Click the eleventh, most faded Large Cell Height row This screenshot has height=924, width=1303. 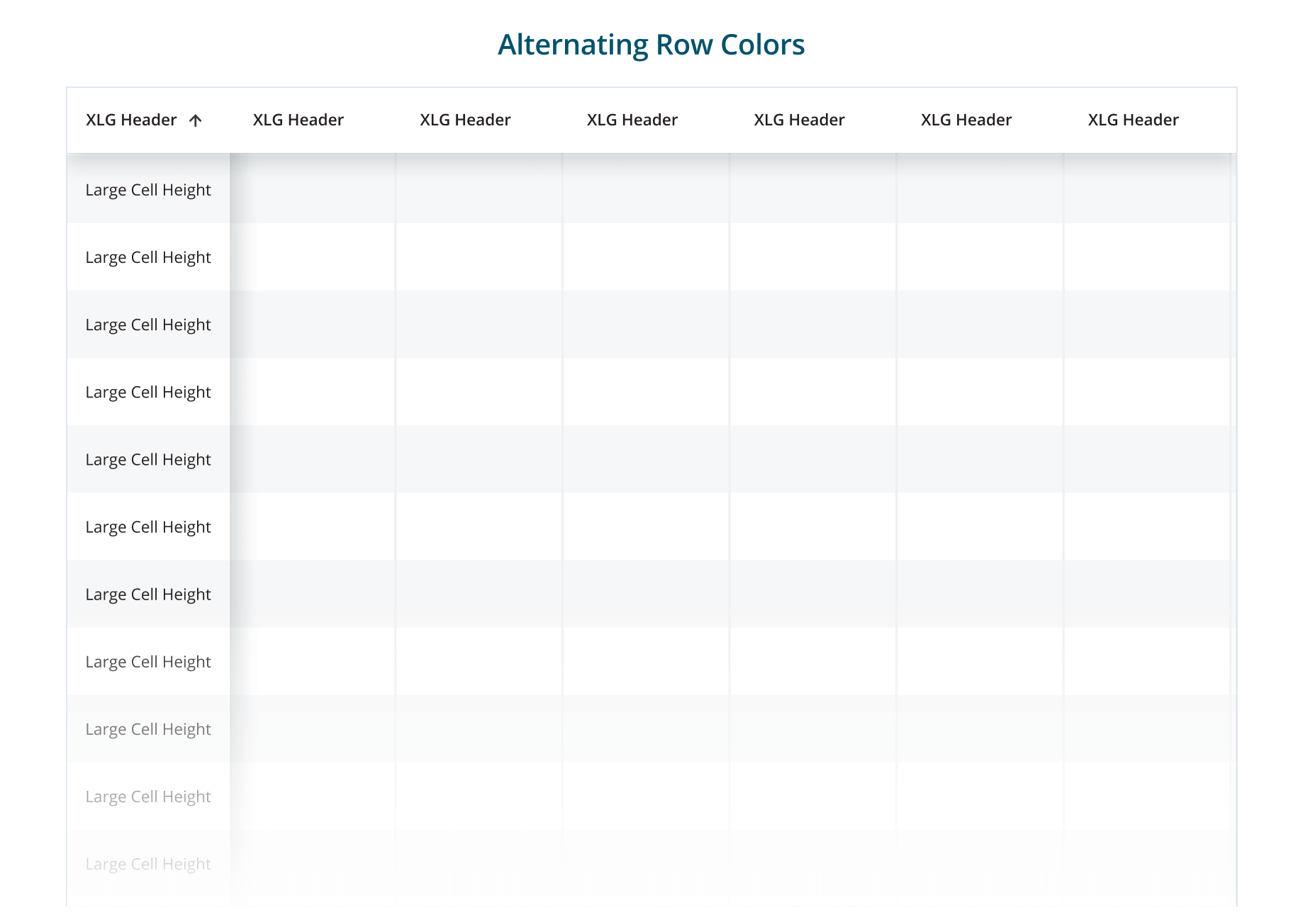[x=148, y=864]
